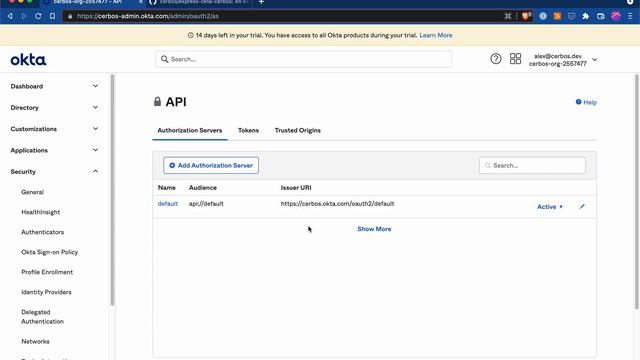Viewport: 640px width, 360px height.
Task: Click the Brave shields icon in the address bar
Action: click(x=526, y=16)
